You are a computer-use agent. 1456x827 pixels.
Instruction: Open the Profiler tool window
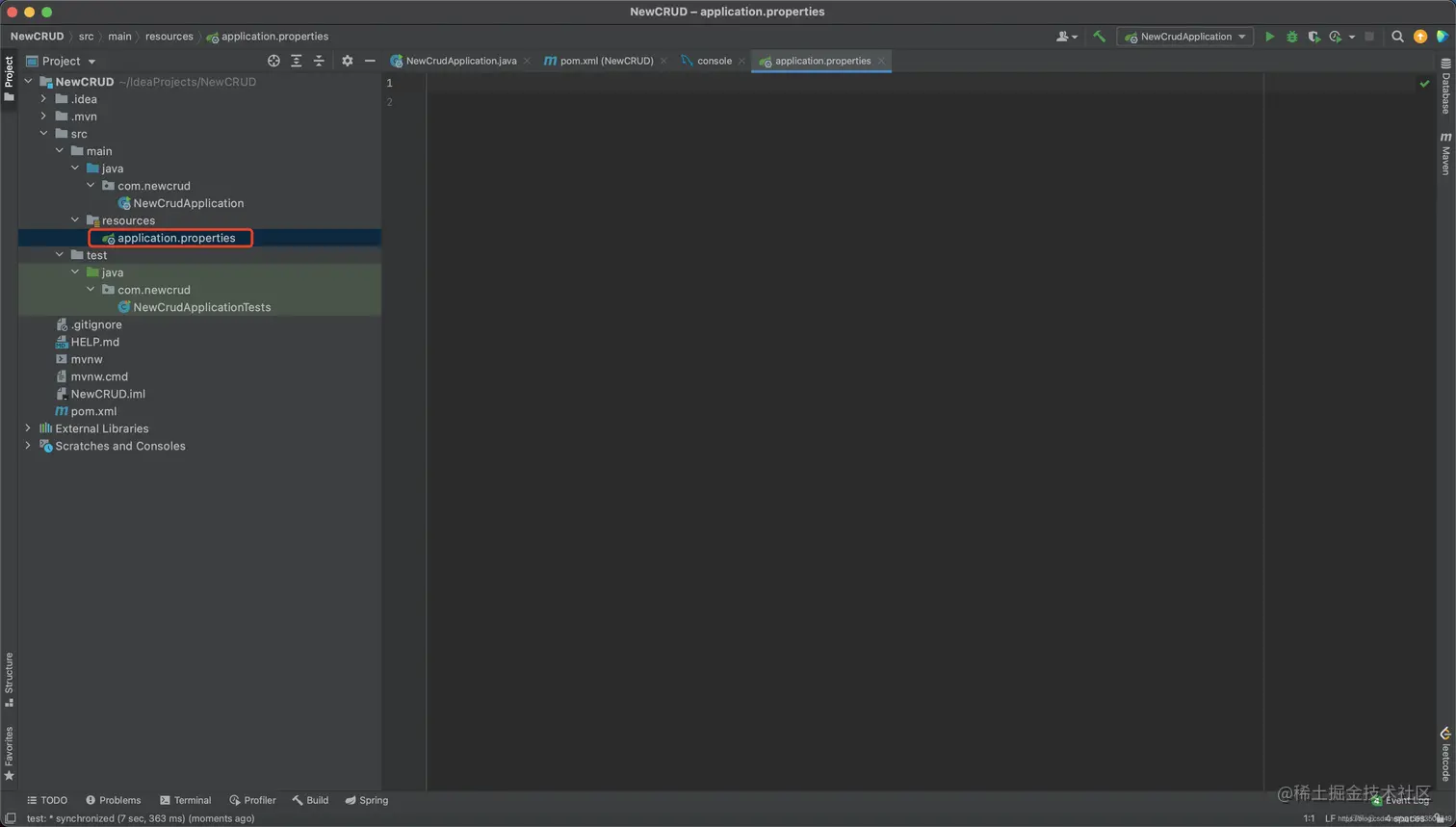click(x=252, y=800)
